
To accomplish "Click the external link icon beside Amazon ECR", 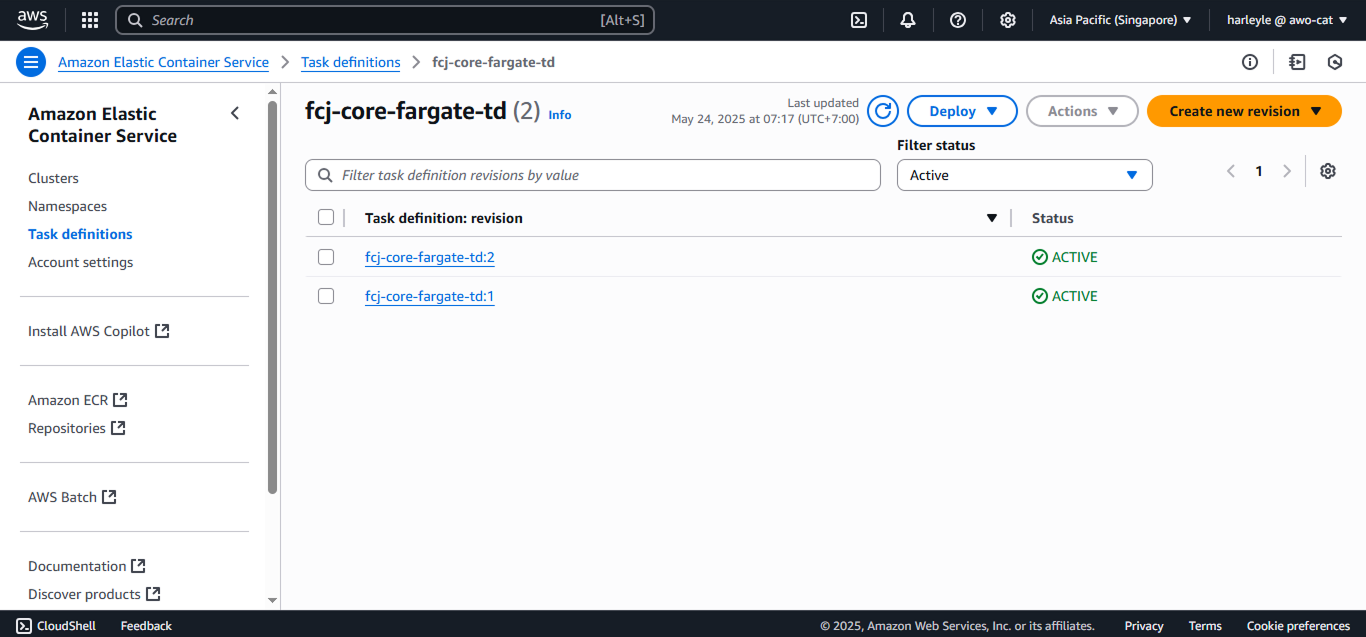I will click(120, 400).
